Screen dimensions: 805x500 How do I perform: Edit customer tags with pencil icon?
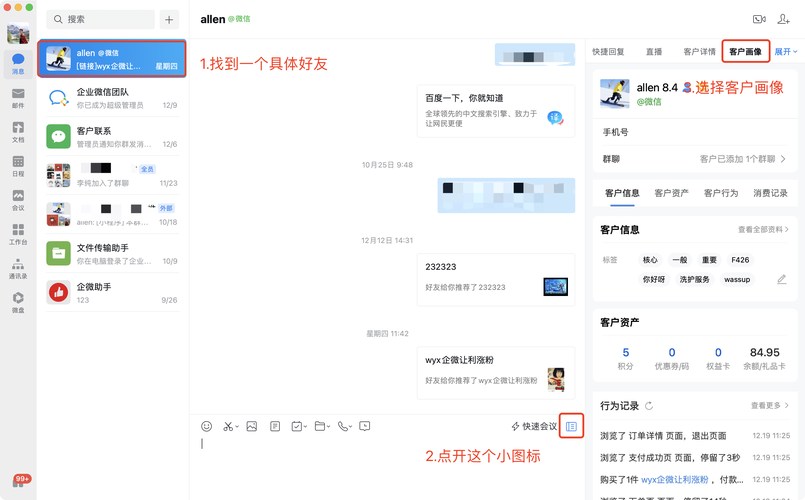[x=781, y=279]
